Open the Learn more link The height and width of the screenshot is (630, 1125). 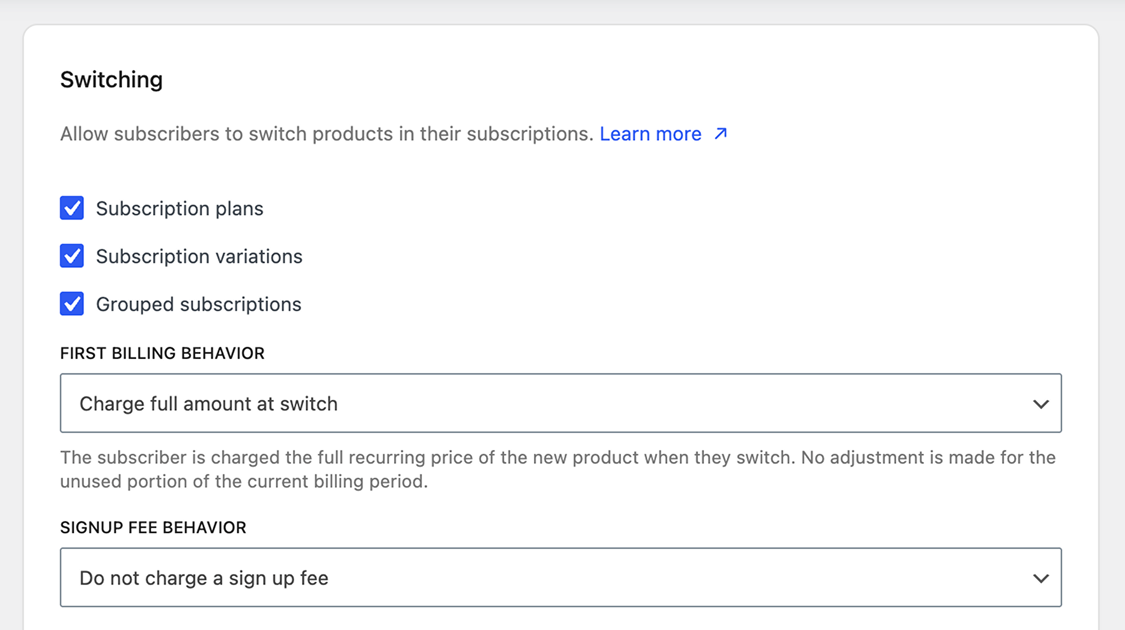650,134
